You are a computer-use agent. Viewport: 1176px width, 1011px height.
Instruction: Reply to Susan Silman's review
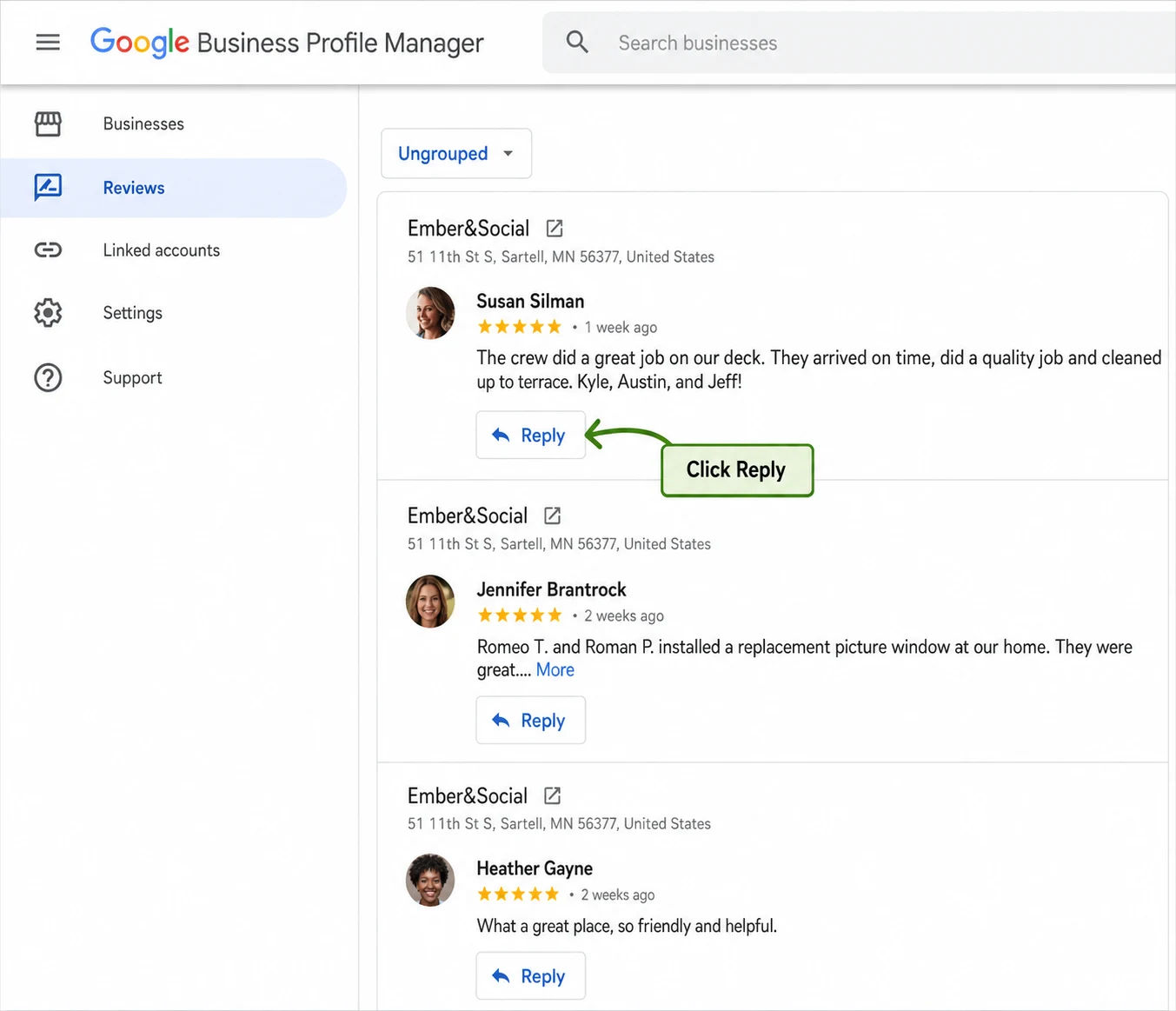pos(530,435)
